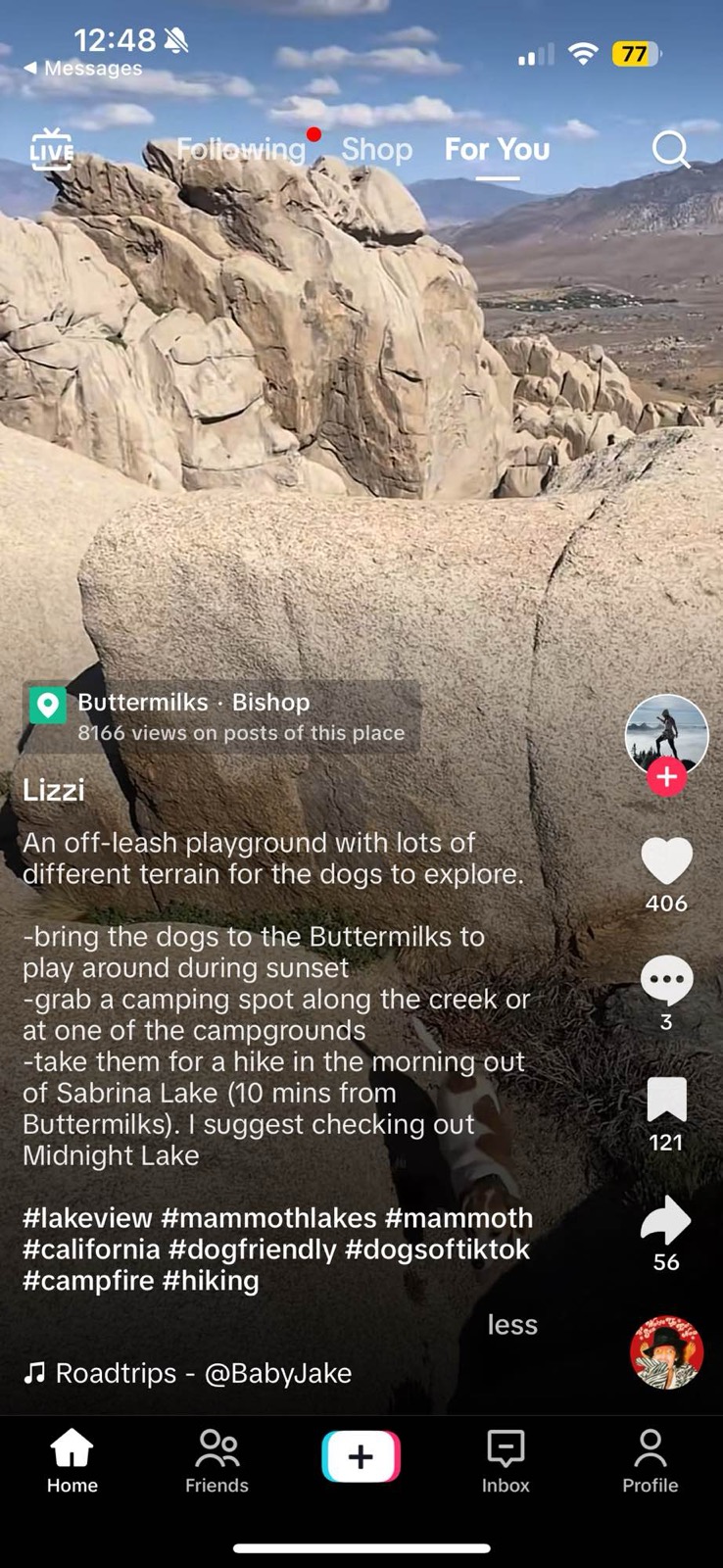Open Roadtrips sound by @BabyJake
723x1568 pixels.
tap(187, 1373)
